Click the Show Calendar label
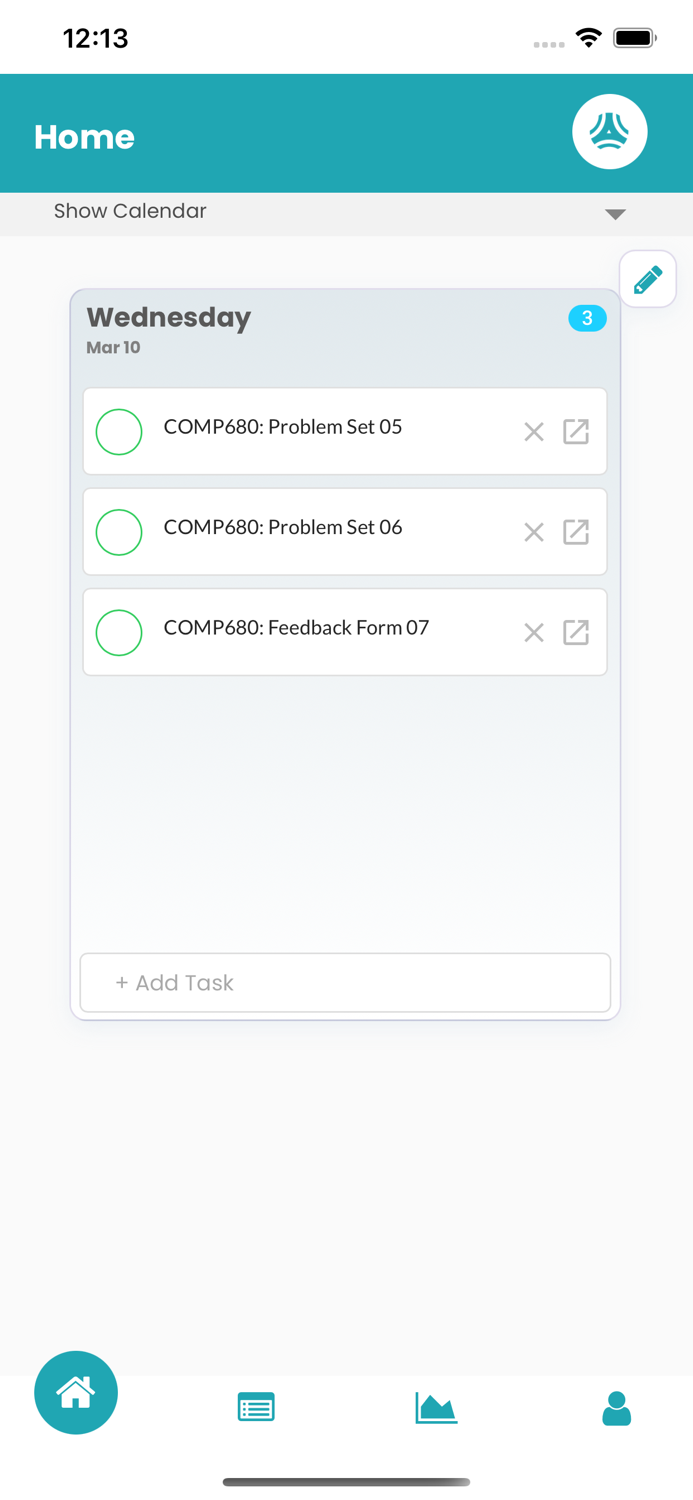This screenshot has height=1500, width=693. pyautogui.click(x=130, y=212)
